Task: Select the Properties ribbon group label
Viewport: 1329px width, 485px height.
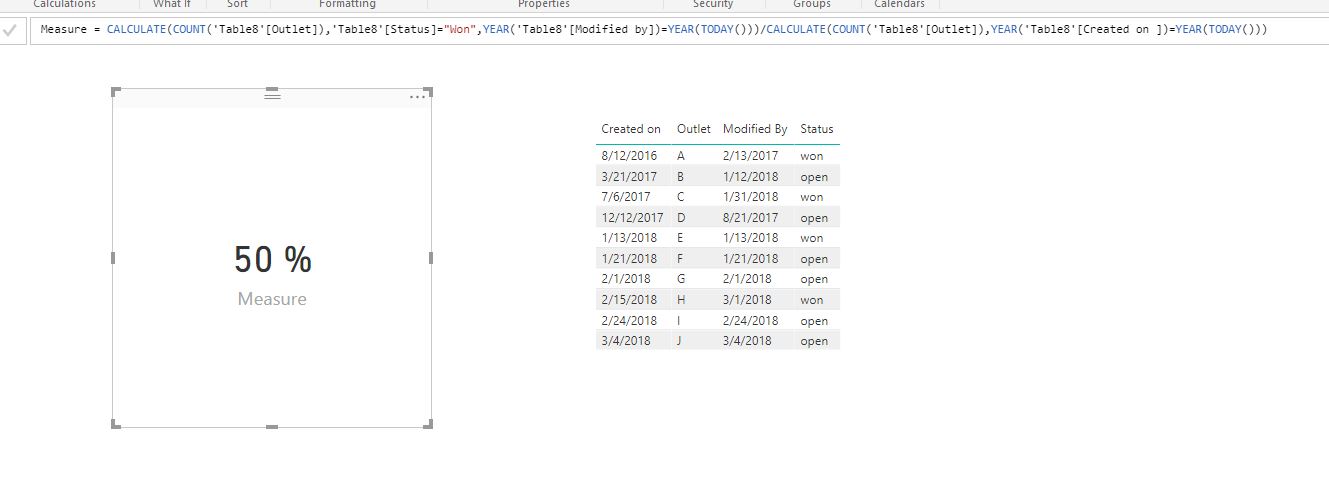Action: point(543,5)
